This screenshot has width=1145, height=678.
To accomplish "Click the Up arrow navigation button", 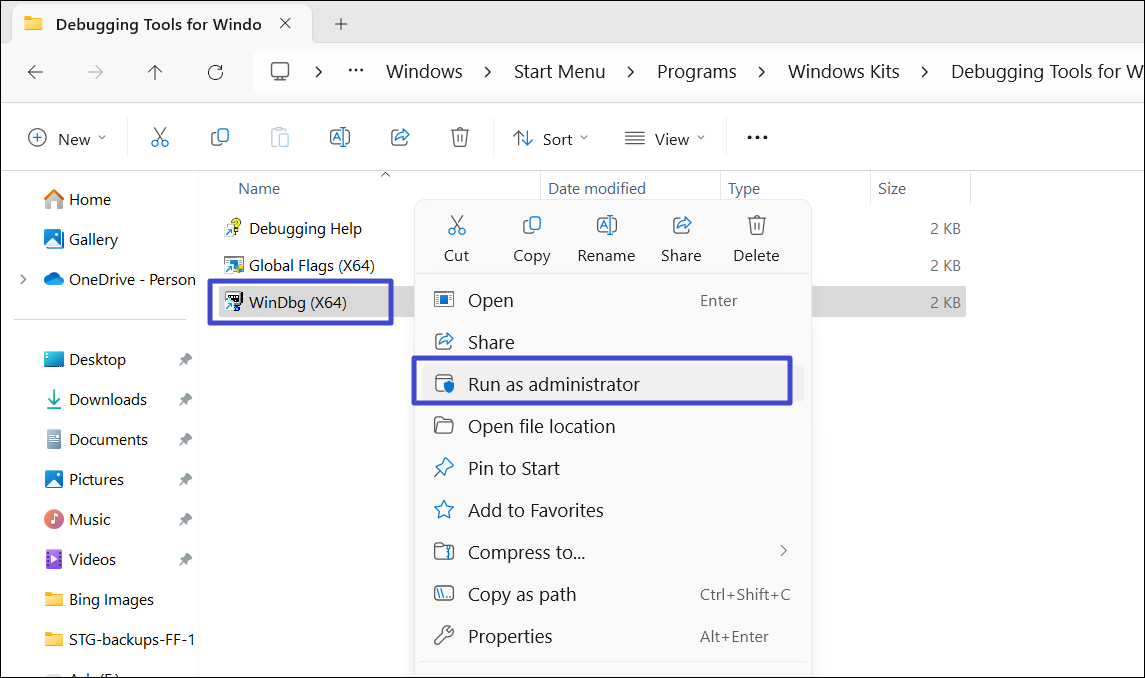I will [x=155, y=72].
